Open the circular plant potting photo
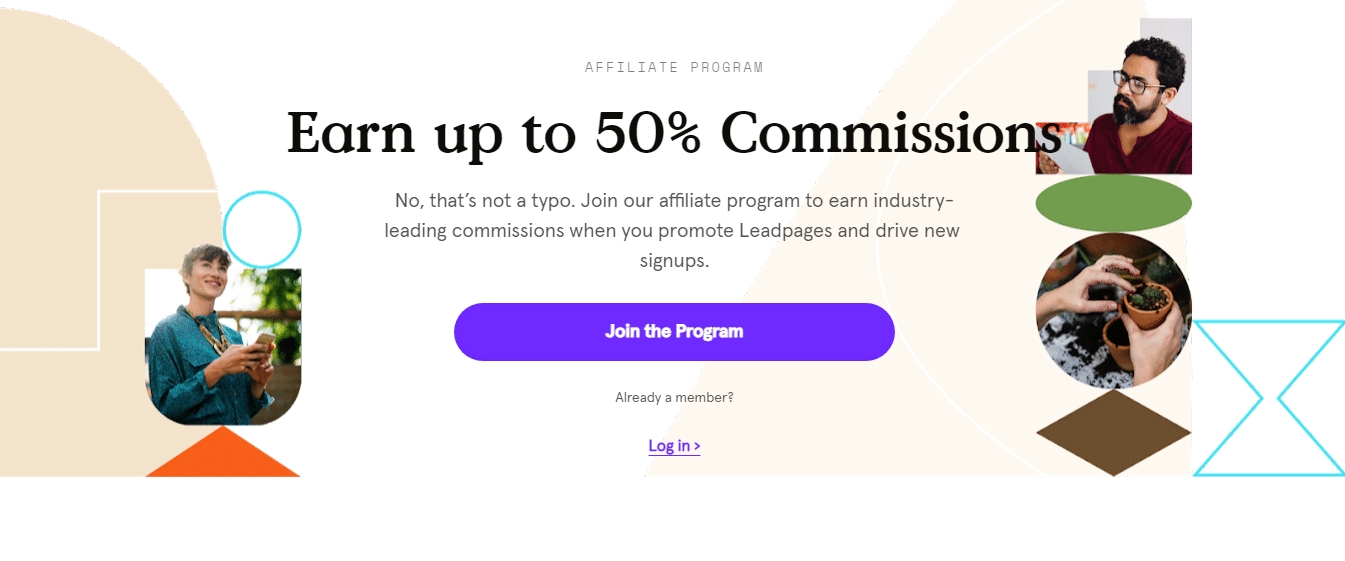The image size is (1345, 561). pos(1113,310)
